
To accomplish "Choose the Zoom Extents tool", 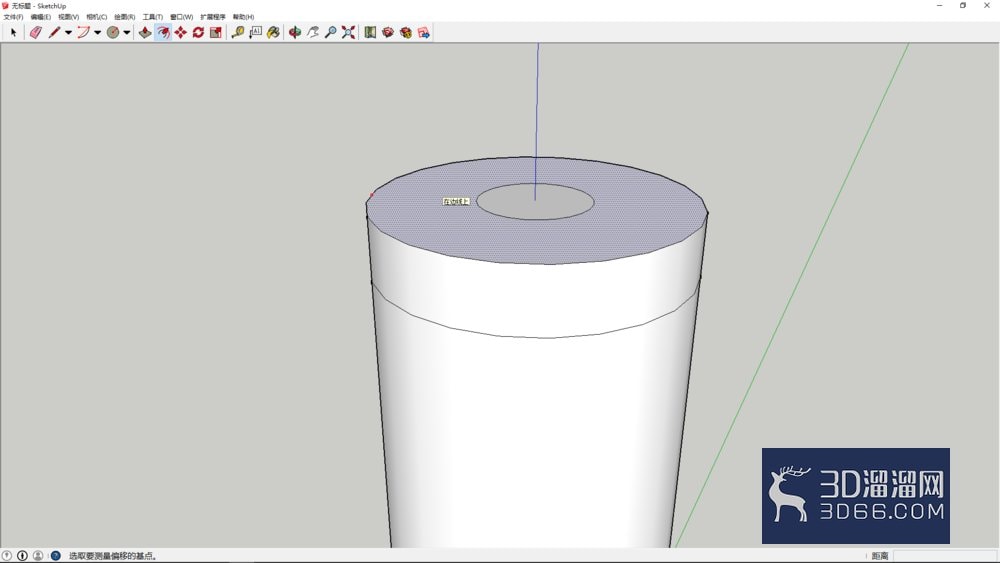I will pos(348,32).
